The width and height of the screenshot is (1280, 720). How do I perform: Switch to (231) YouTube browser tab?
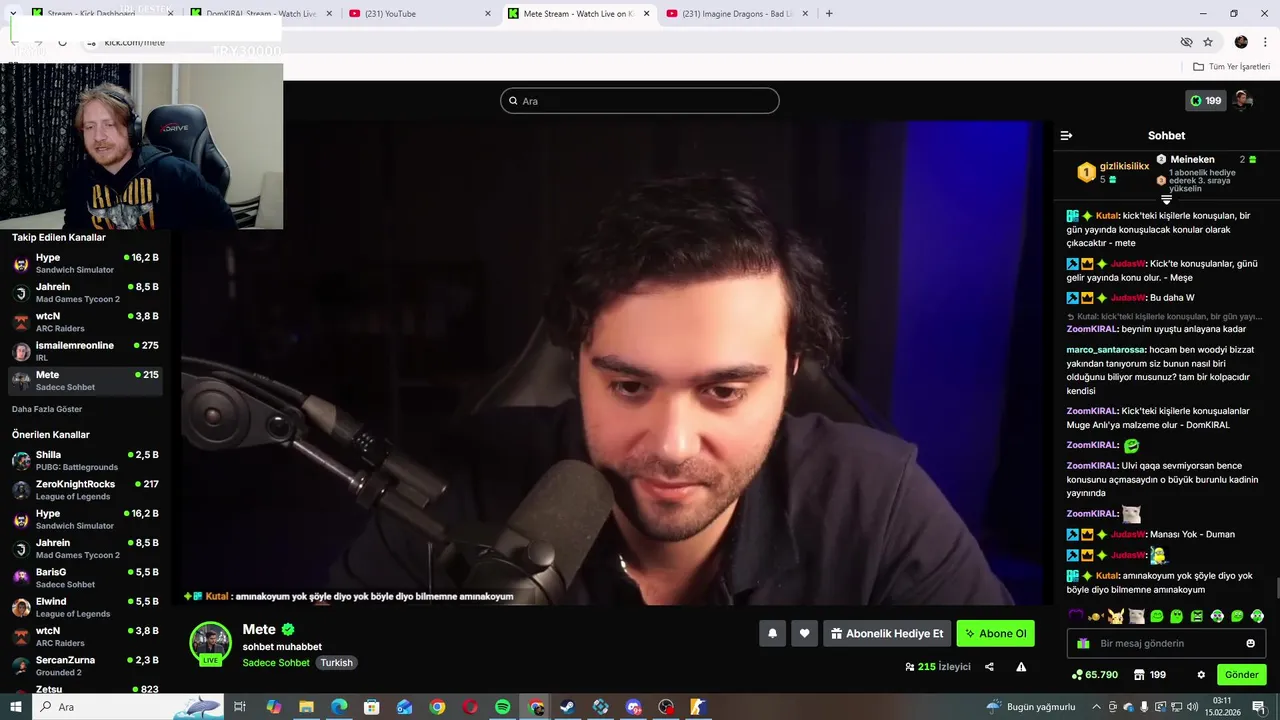coord(420,14)
